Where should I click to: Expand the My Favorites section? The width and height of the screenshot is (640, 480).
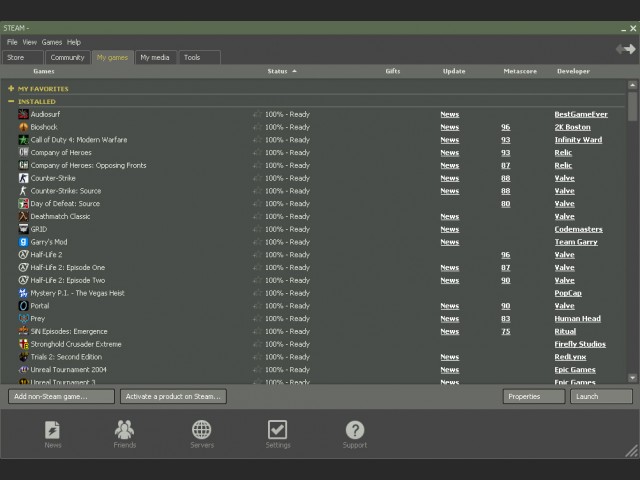(x=11, y=88)
